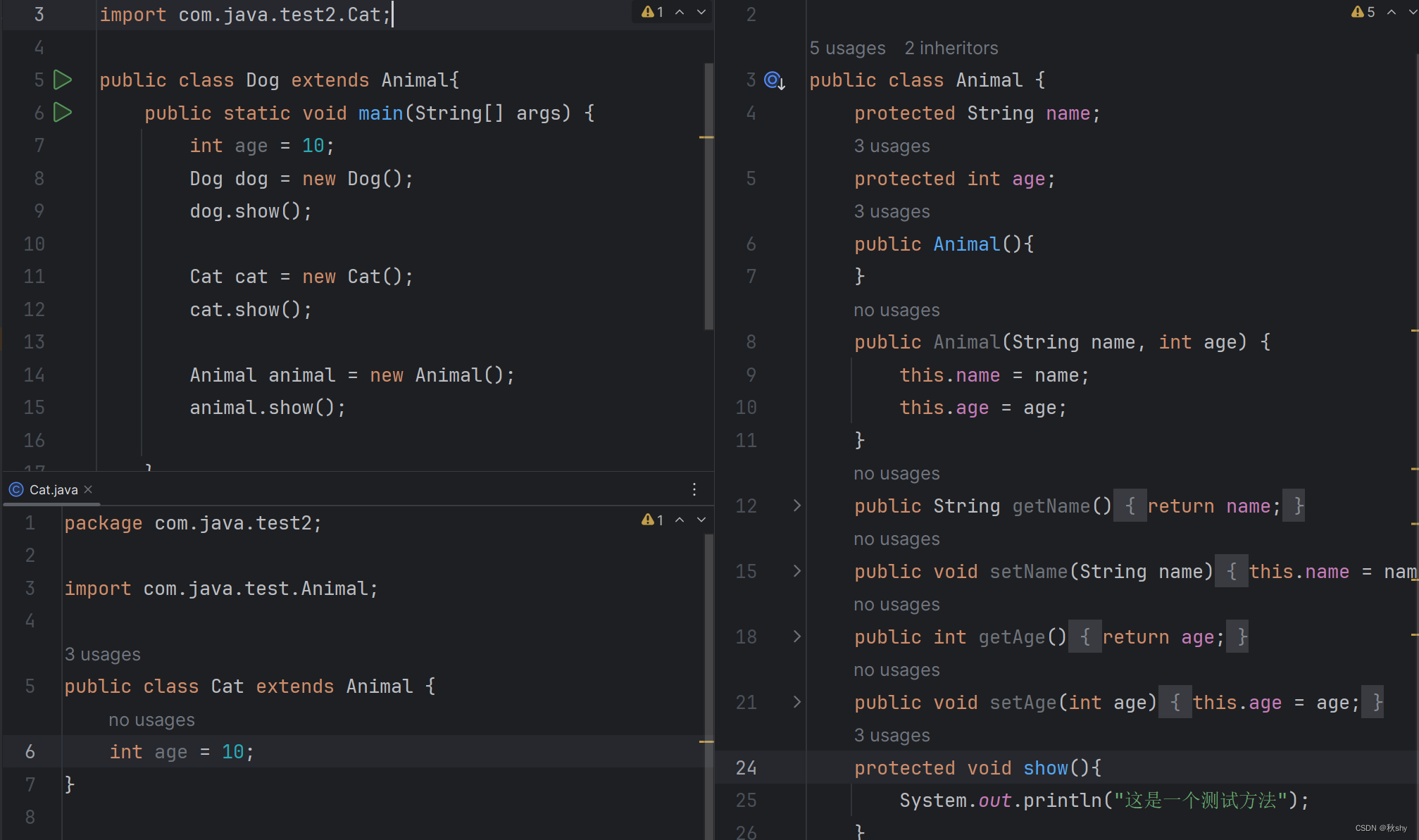
Task: Go to previous highlighted error in Cat.java editor
Action: (680, 520)
